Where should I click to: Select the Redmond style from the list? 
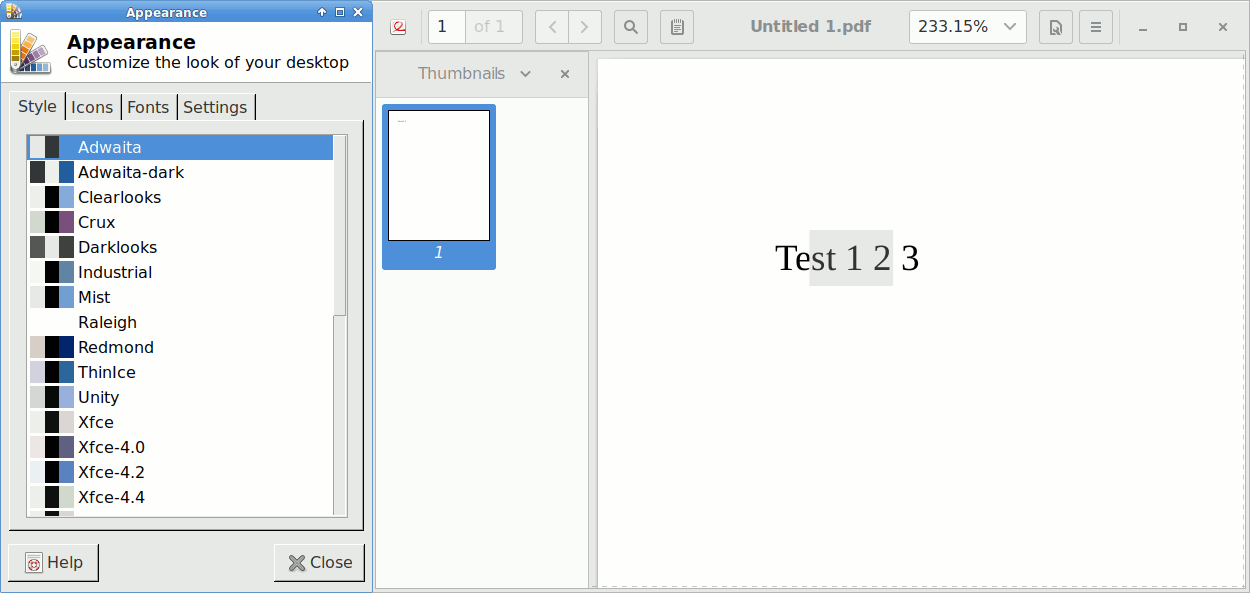(x=116, y=347)
